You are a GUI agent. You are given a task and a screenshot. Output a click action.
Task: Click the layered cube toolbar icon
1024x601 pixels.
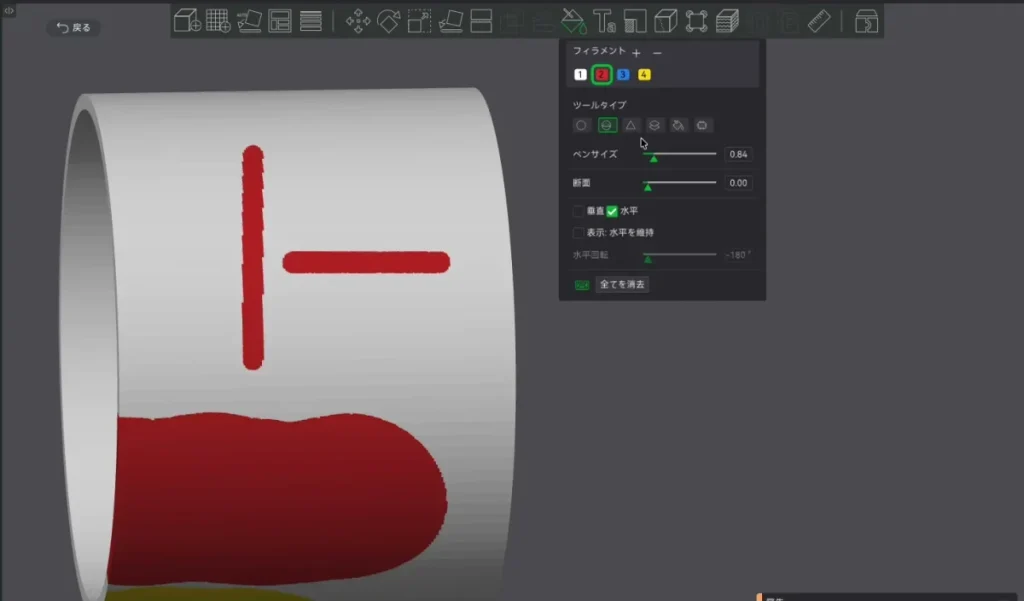point(727,21)
